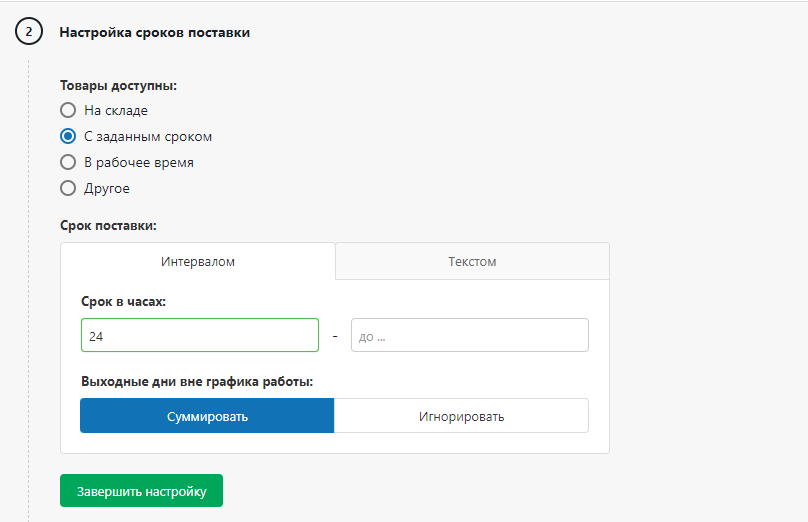Click the "Настройка сроков поставки" step heading

(x=154, y=32)
